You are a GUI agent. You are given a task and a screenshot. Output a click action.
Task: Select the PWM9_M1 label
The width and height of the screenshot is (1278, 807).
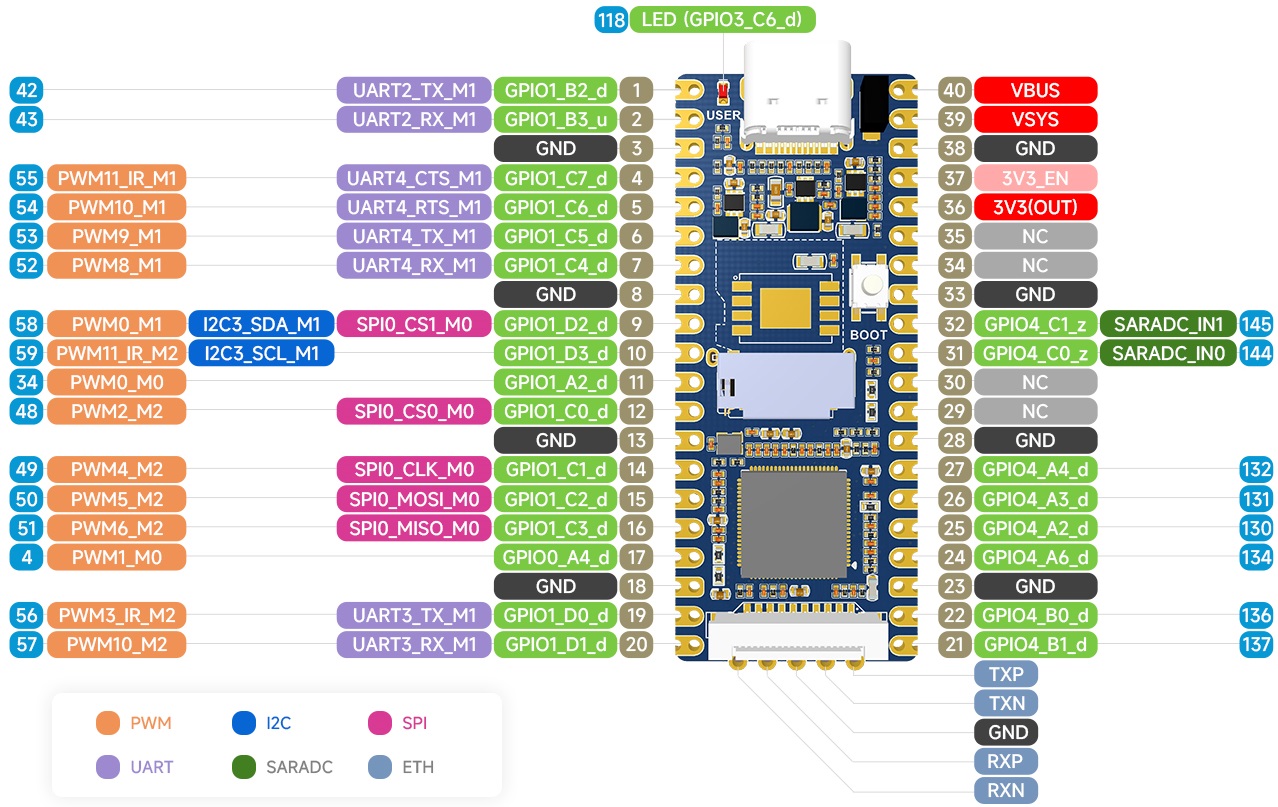tap(116, 236)
